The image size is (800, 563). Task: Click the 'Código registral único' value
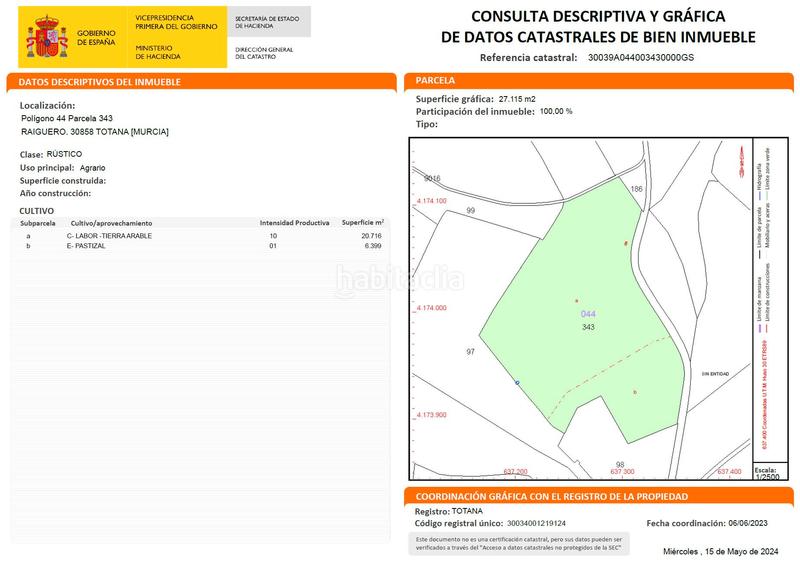536,523
